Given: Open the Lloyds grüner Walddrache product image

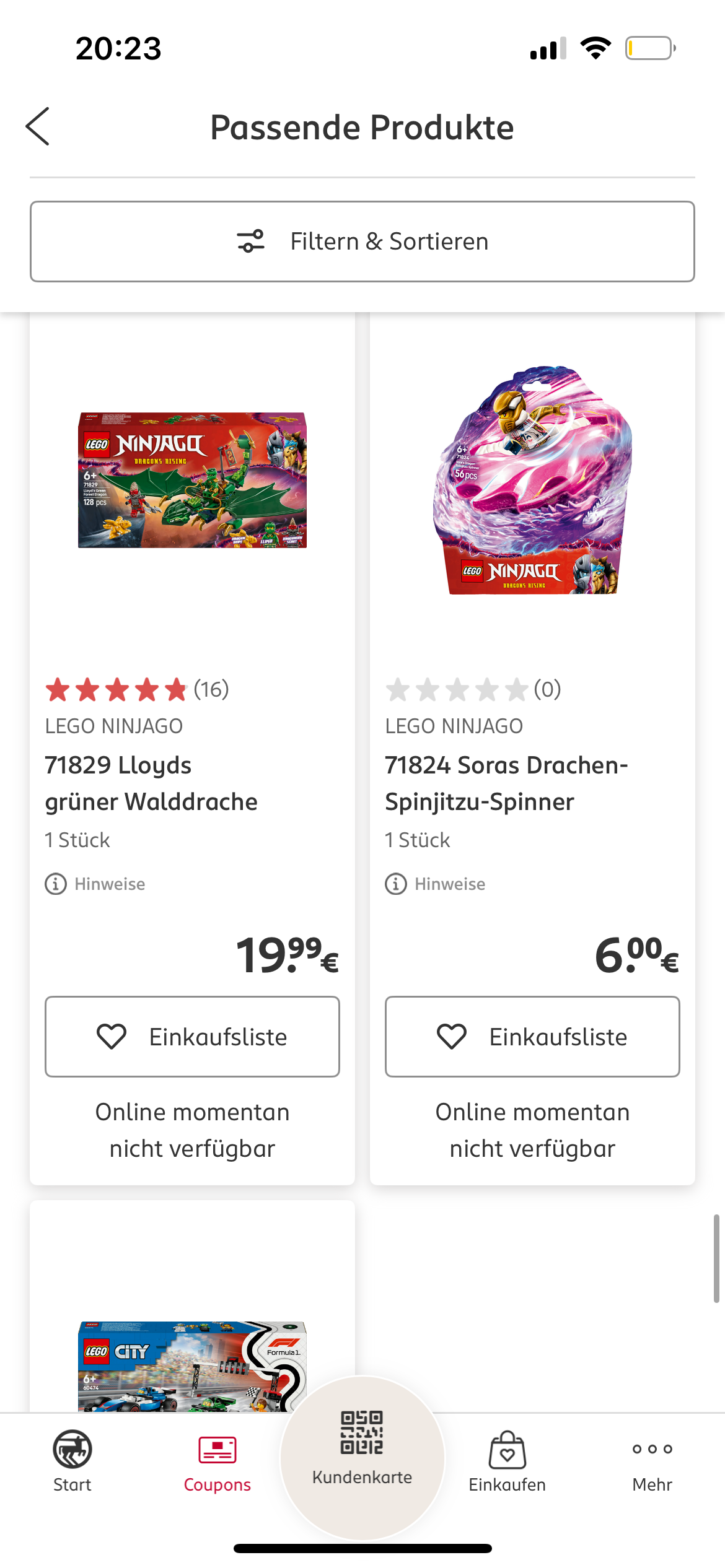Looking at the screenshot, I should pos(192,481).
